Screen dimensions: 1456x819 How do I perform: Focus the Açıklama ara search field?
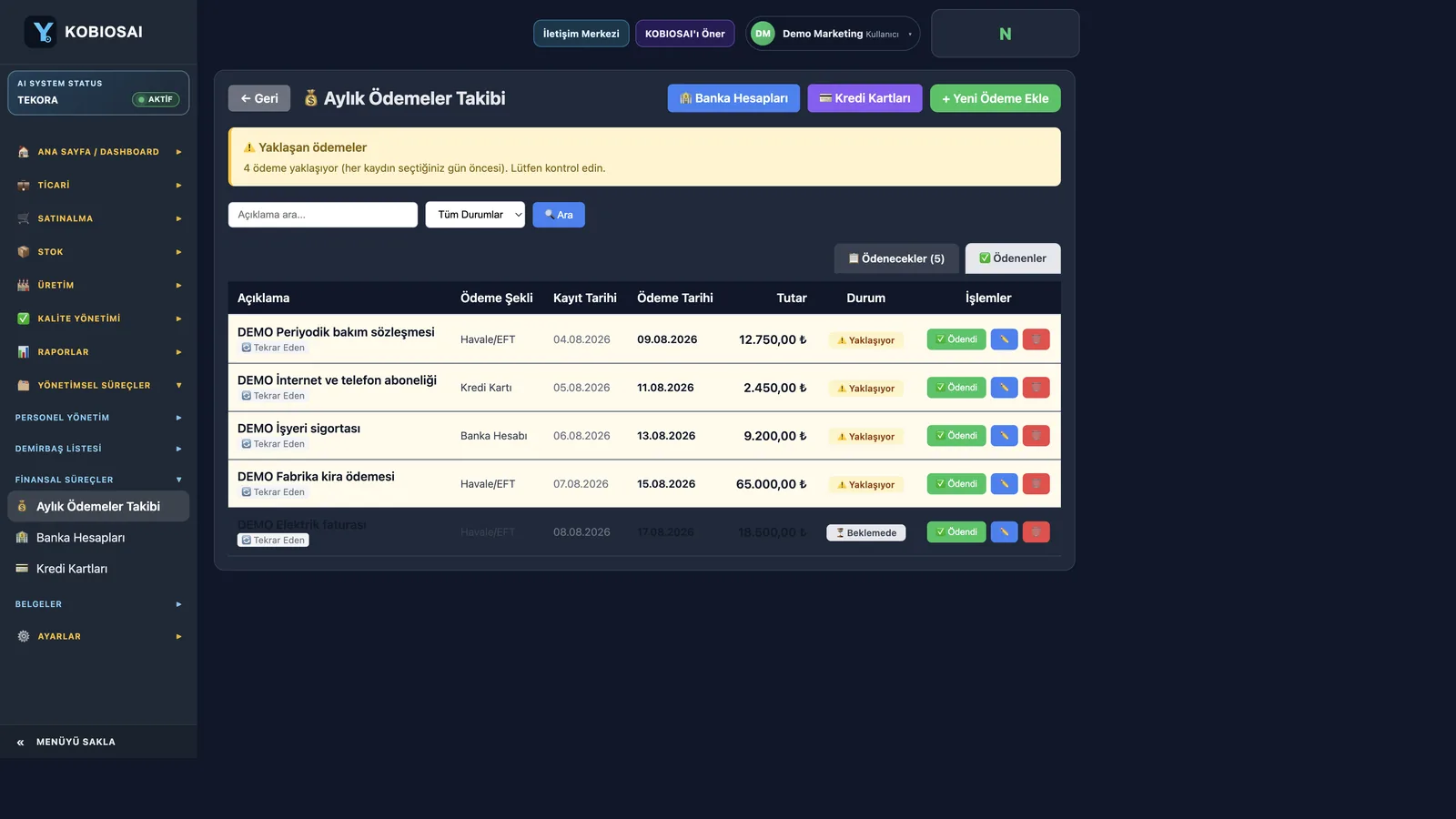tap(323, 215)
